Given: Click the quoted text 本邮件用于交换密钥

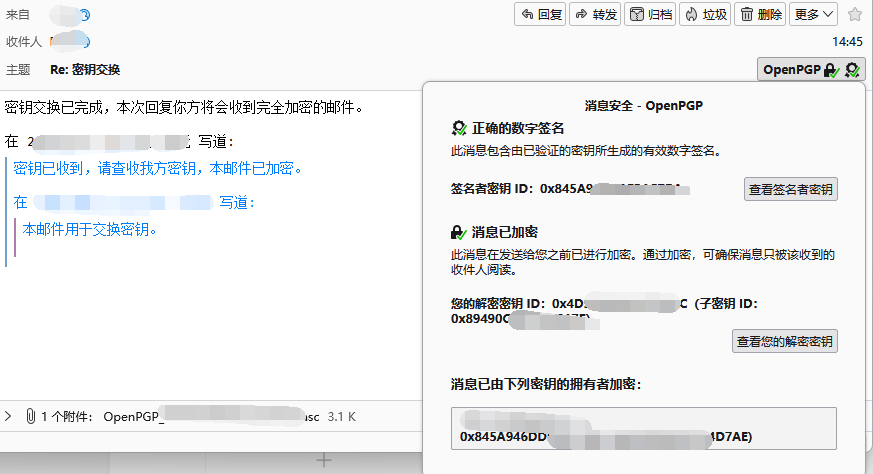Looking at the screenshot, I should pyautogui.click(x=91, y=229).
